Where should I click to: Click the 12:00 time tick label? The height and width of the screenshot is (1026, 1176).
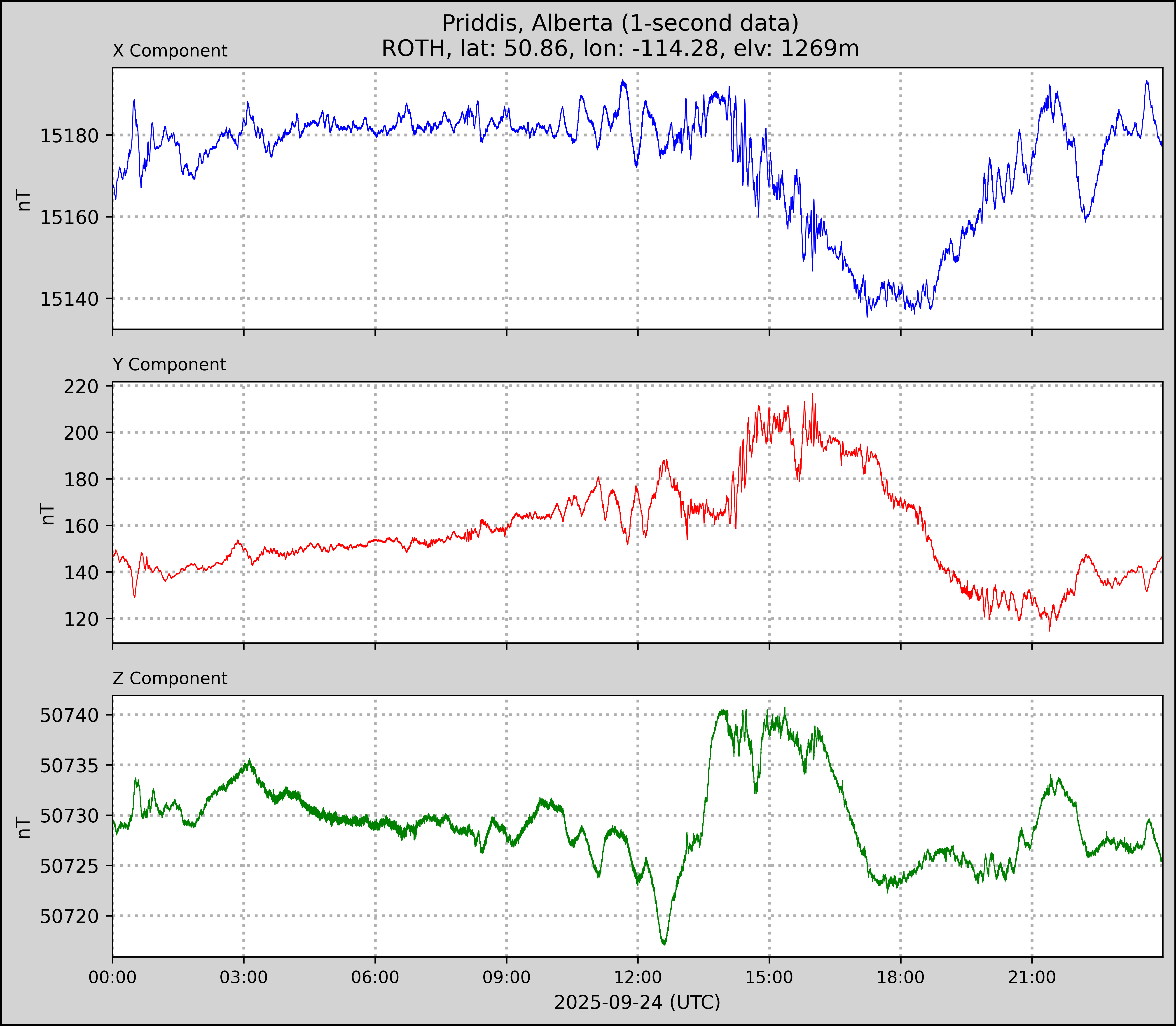pyautogui.click(x=638, y=977)
